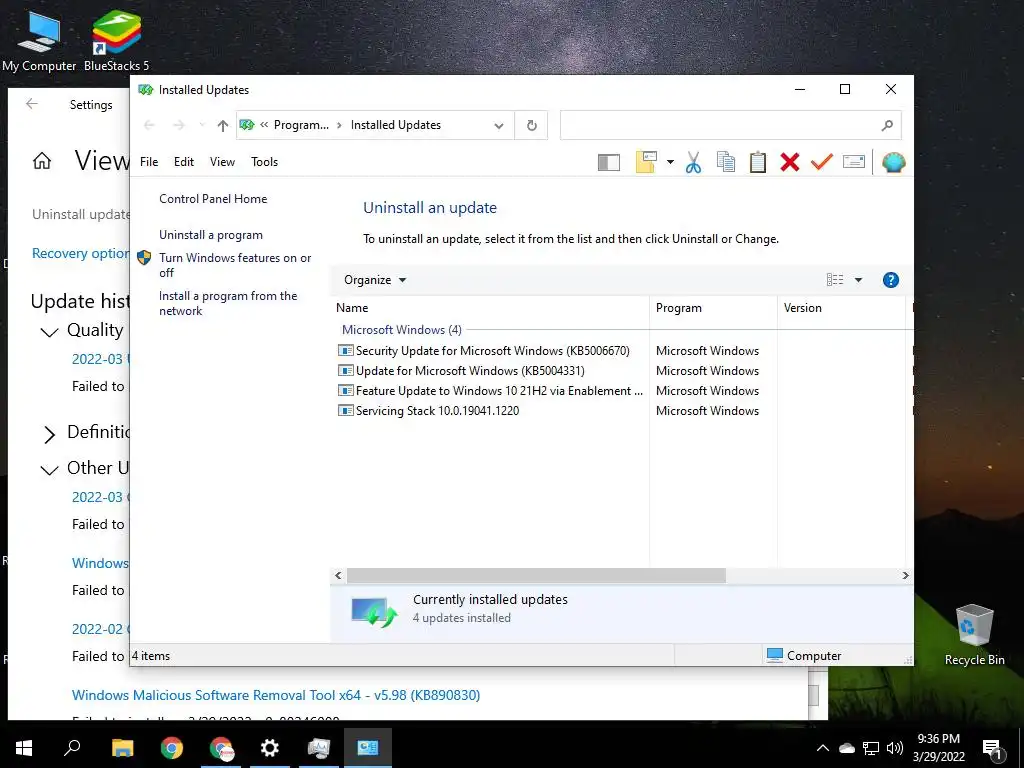The height and width of the screenshot is (768, 1024).
Task: Click the blue shell globe icon
Action: pyautogui.click(x=893, y=162)
